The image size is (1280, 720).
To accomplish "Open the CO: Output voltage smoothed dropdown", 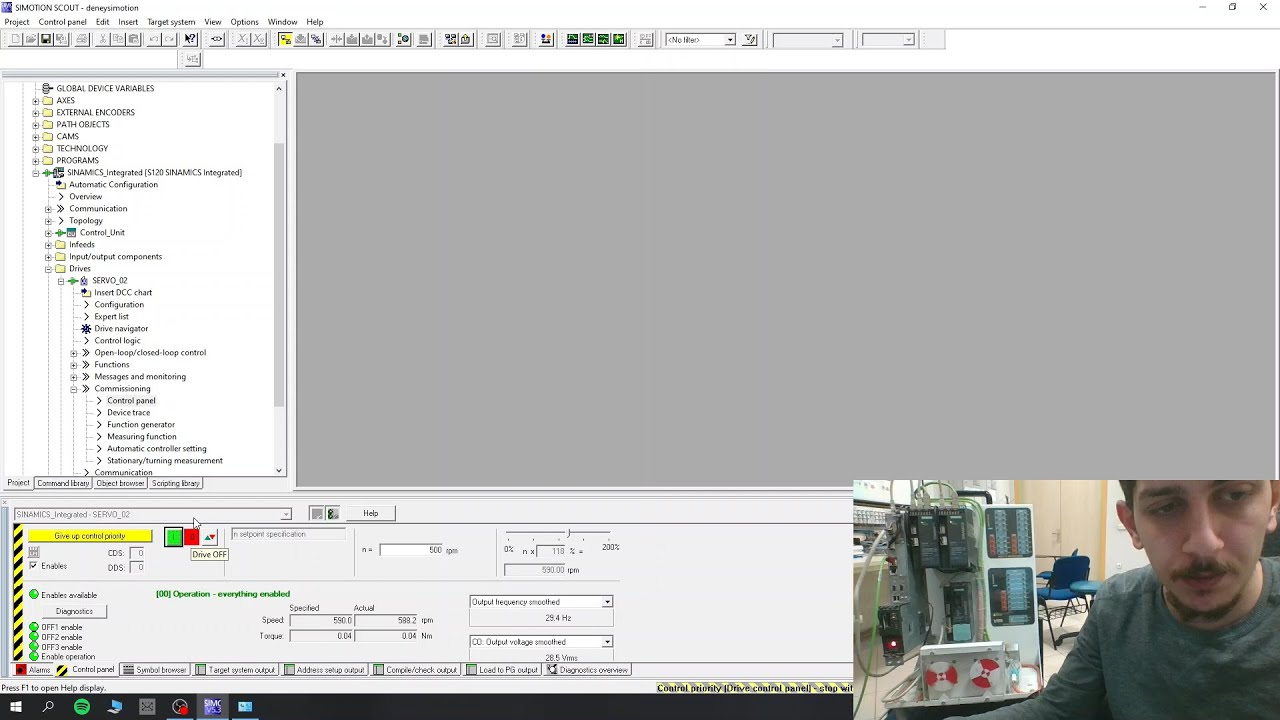I will [x=607, y=642].
